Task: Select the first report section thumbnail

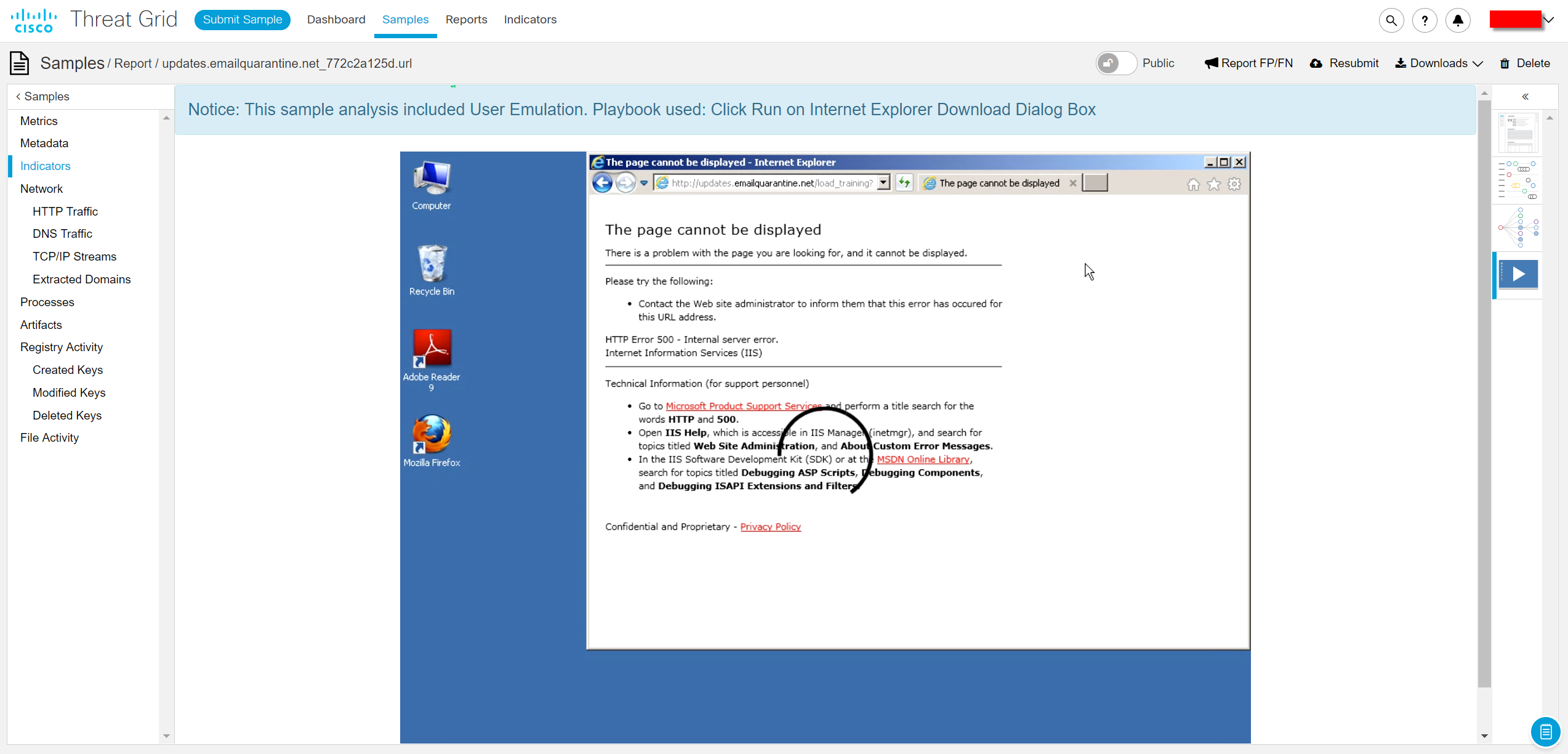Action: (x=1519, y=132)
